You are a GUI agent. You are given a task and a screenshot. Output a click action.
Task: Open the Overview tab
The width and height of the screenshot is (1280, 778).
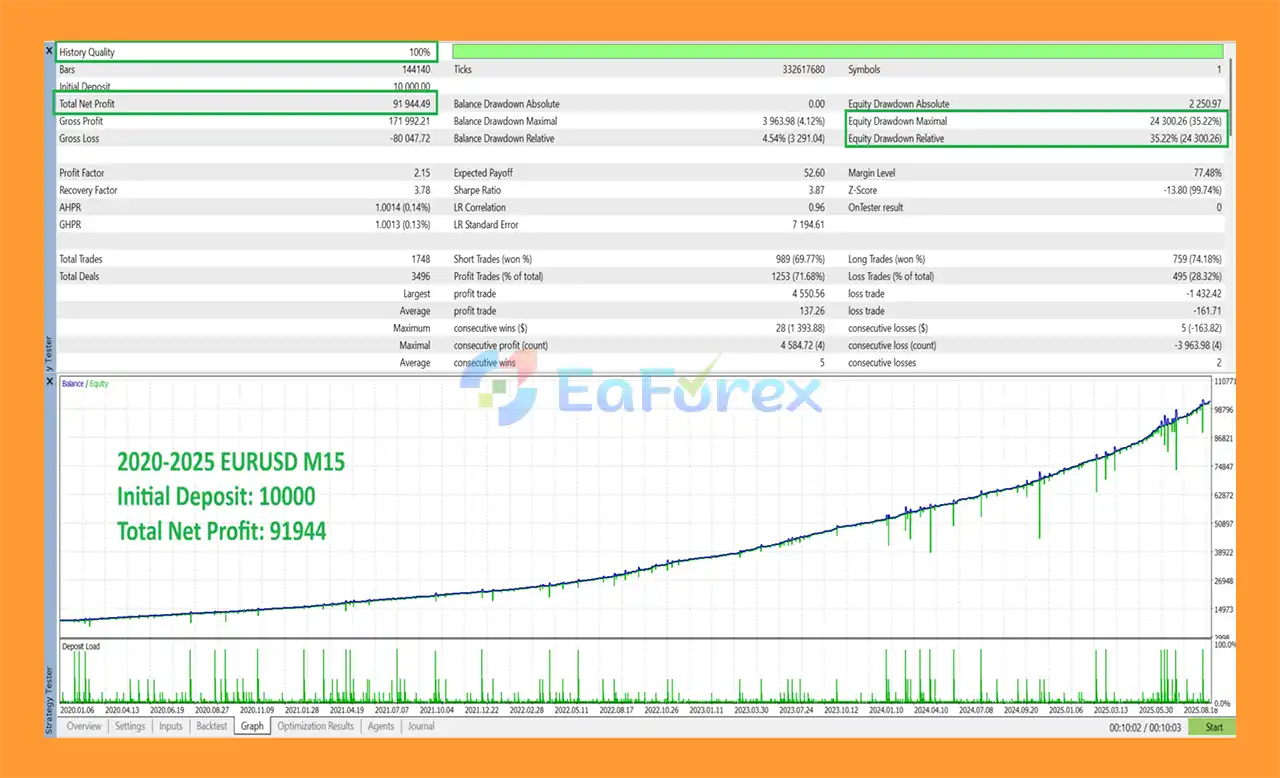[x=84, y=726]
